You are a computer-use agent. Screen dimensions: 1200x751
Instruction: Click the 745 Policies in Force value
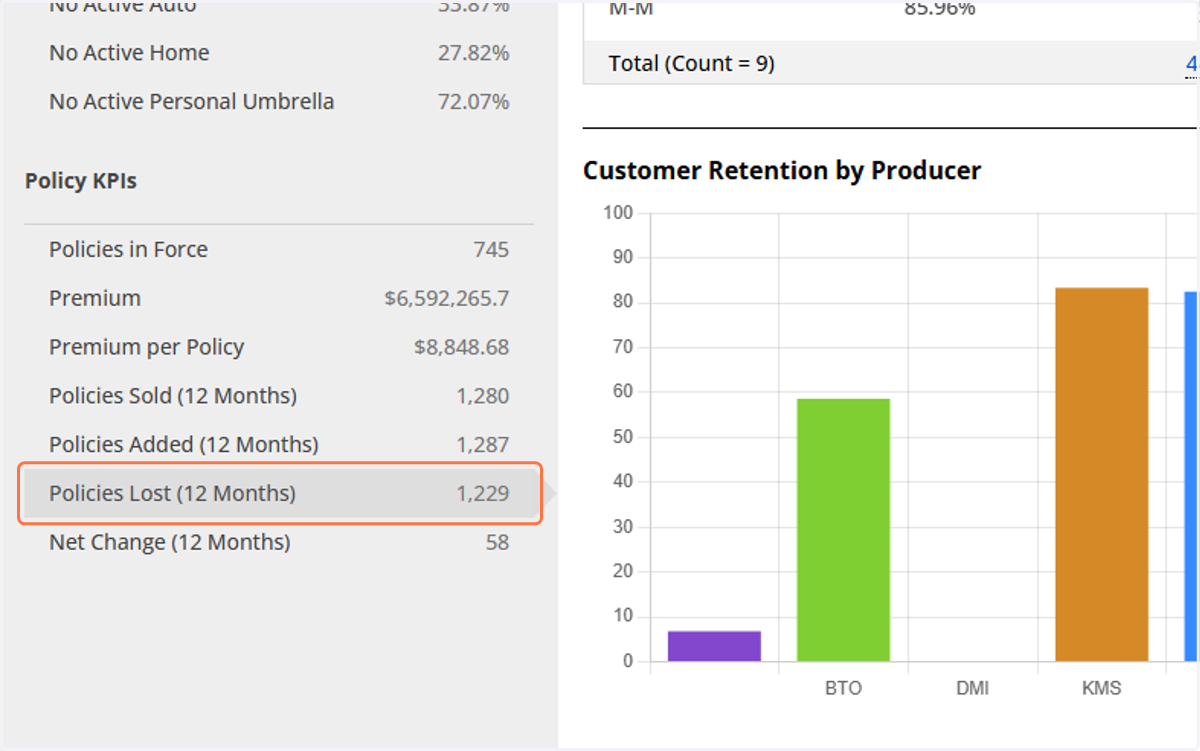(491, 250)
